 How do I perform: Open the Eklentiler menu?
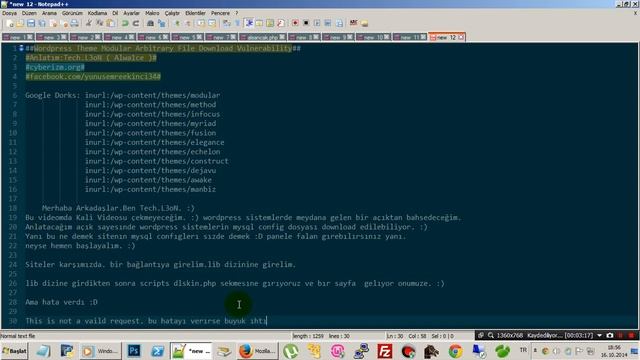(x=196, y=13)
